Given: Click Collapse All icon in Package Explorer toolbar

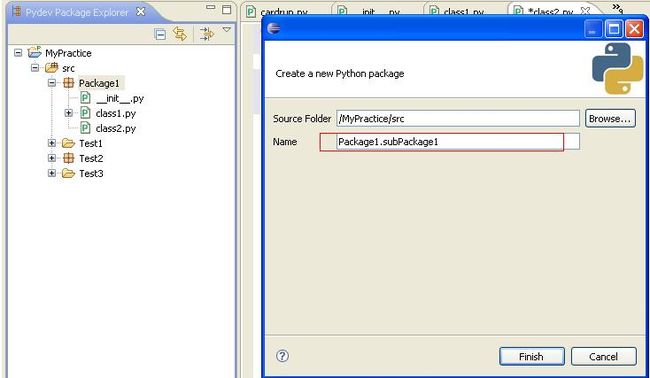Looking at the screenshot, I should [x=160, y=34].
